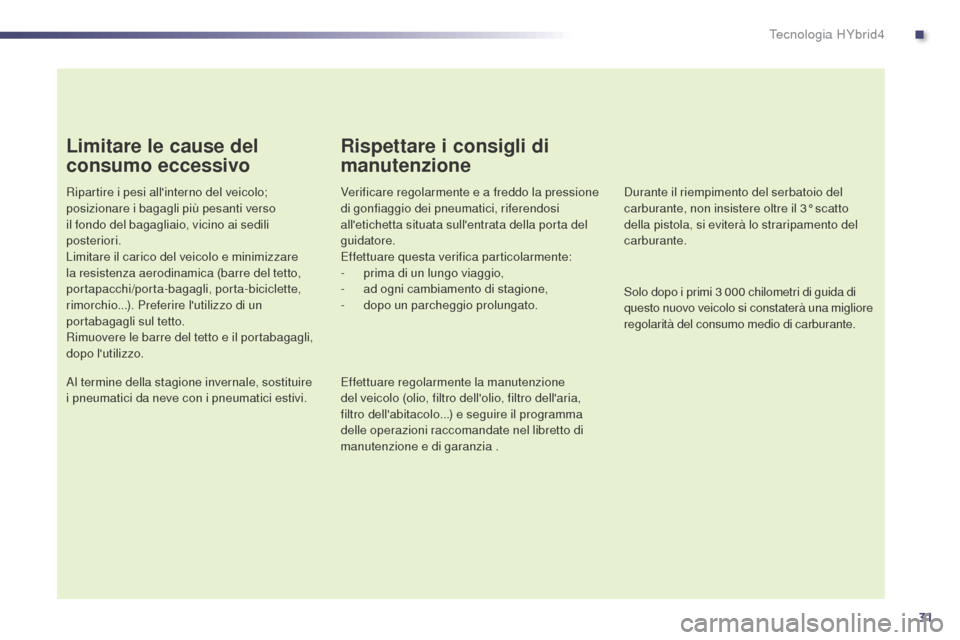The image size is (960, 640).
Task: Click paragraph starting 'Durante il riempimento del serbatoio'
Action: pyautogui.click(x=741, y=216)
